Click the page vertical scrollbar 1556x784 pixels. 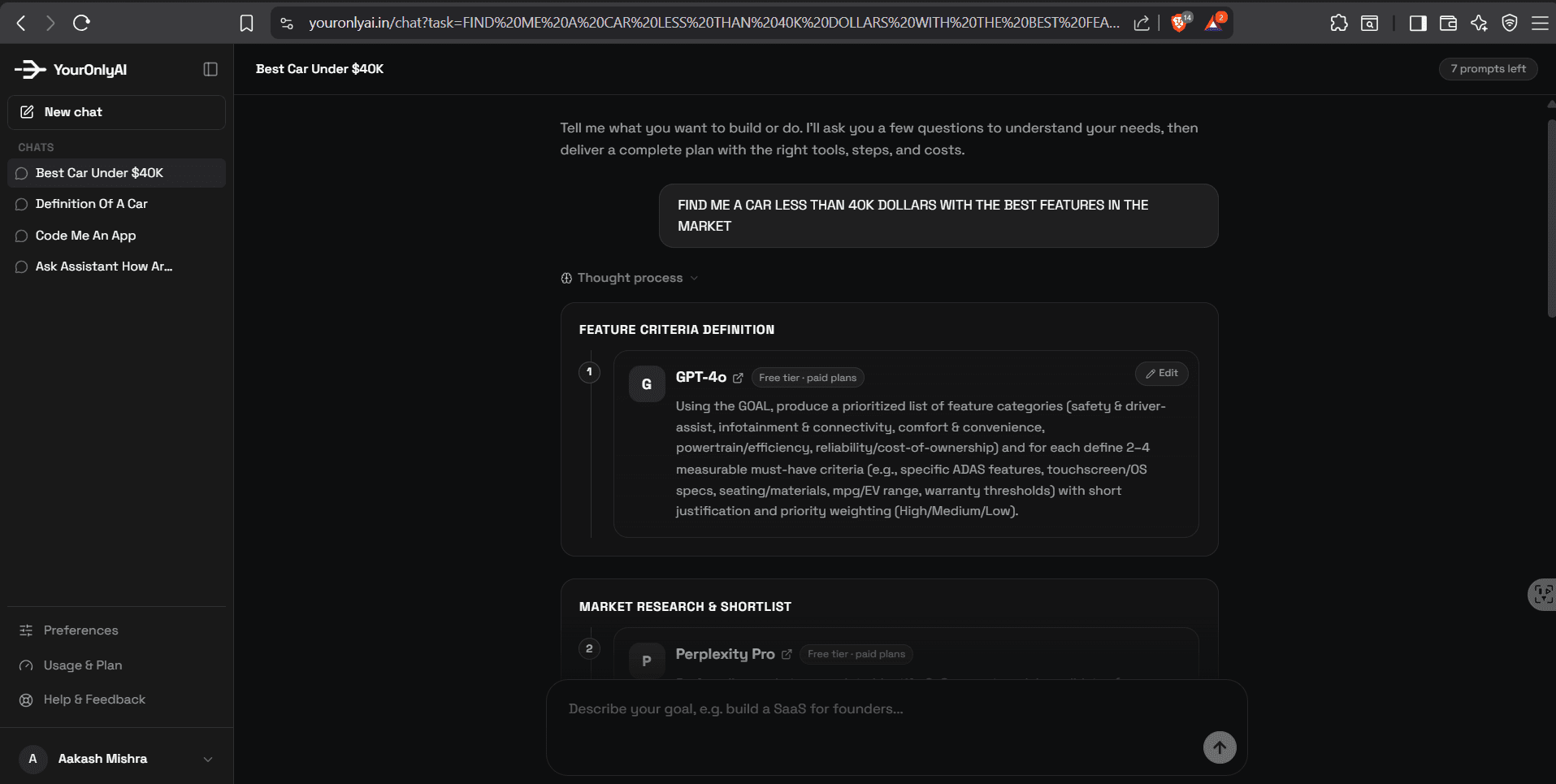1551,219
